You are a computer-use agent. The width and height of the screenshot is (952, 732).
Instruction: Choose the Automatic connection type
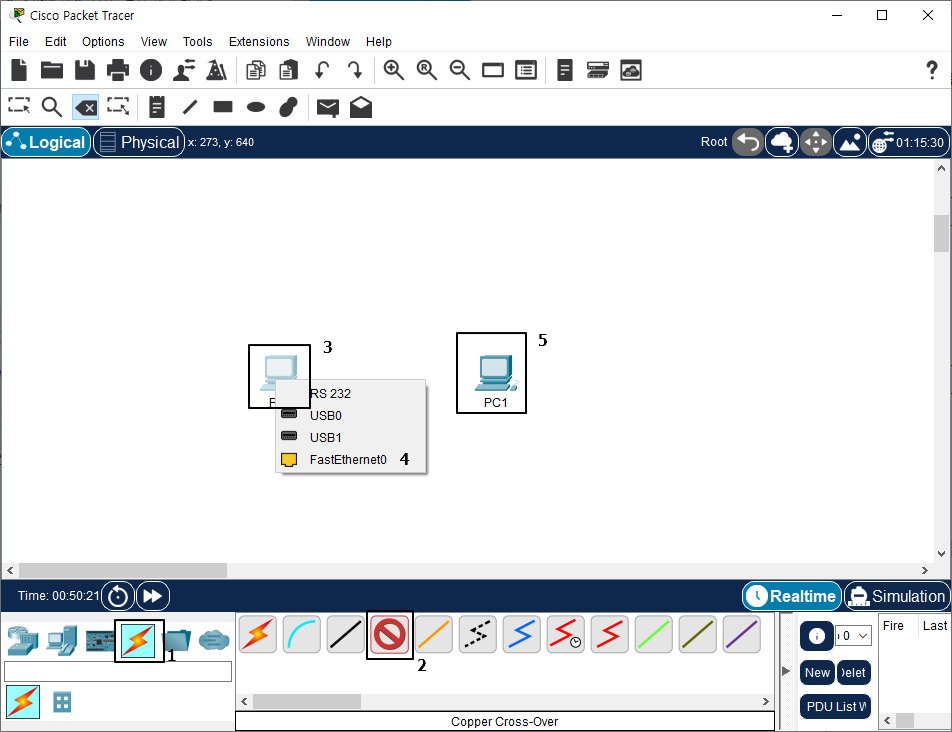pyautogui.click(x=257, y=634)
